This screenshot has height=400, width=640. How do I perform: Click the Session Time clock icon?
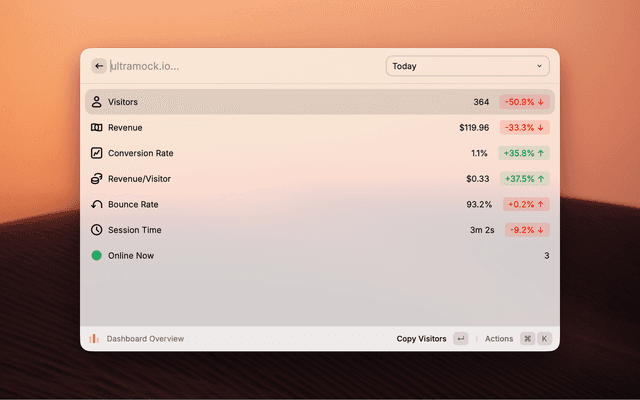(96, 230)
